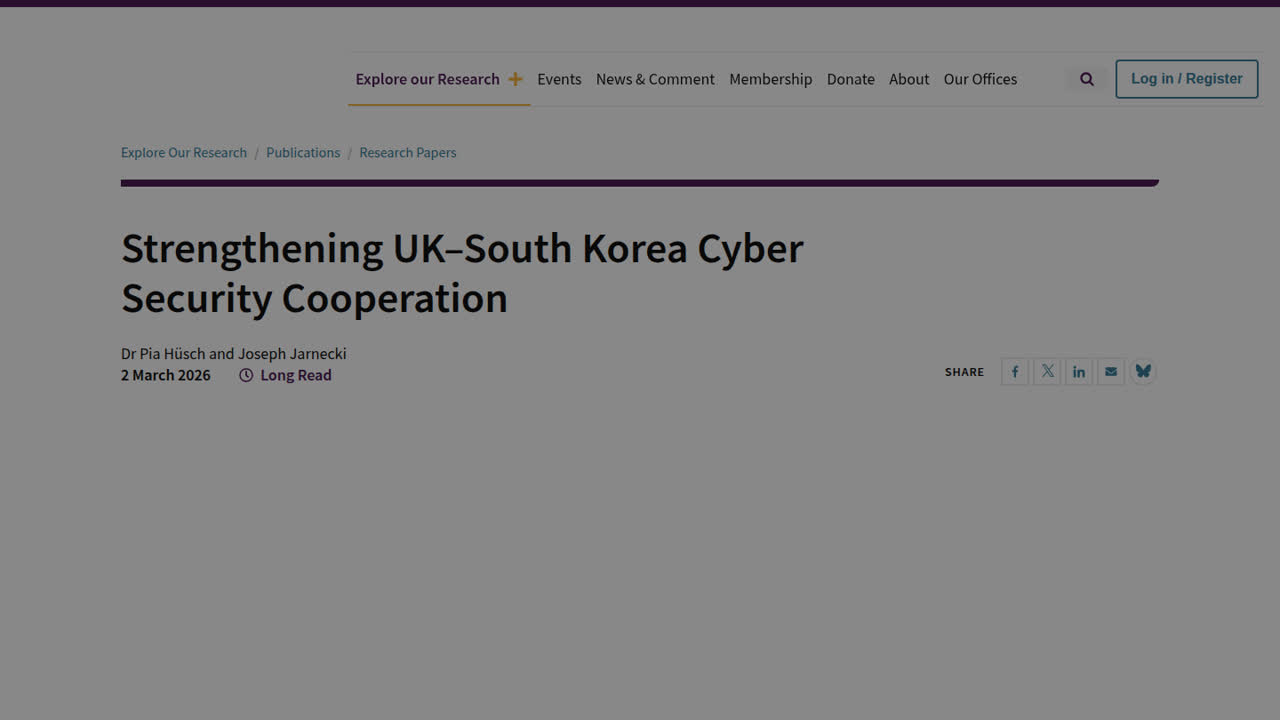Open the Donate page
1280x720 pixels.
851,79
